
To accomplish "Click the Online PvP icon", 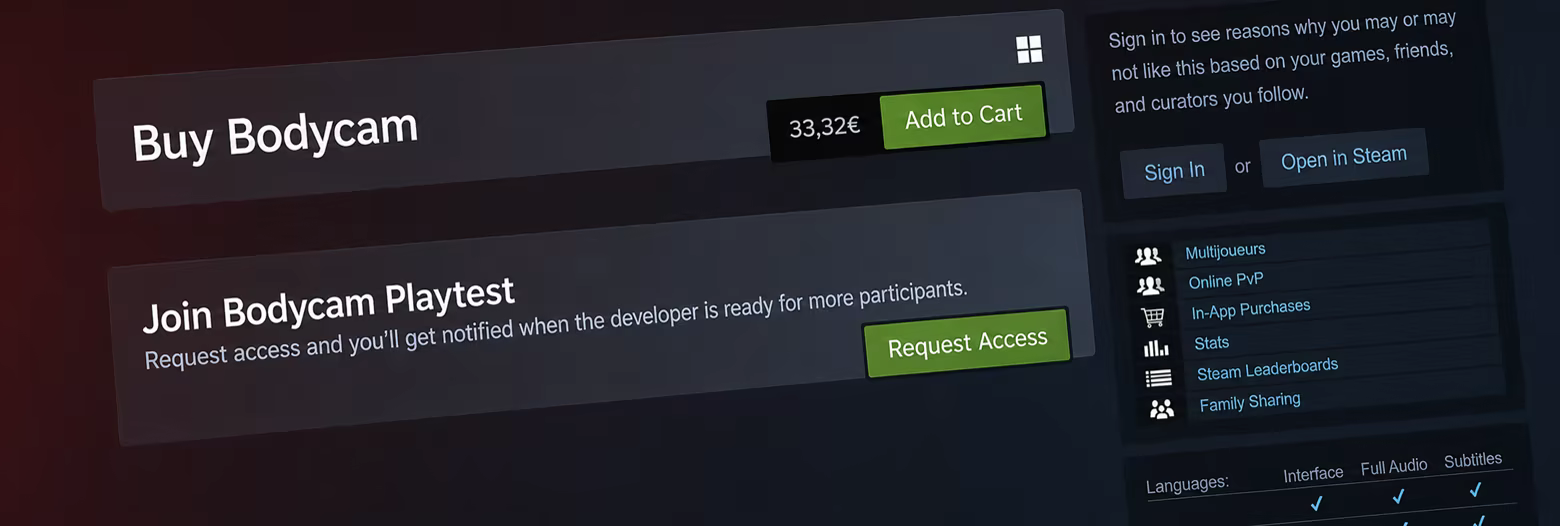I will [1151, 286].
